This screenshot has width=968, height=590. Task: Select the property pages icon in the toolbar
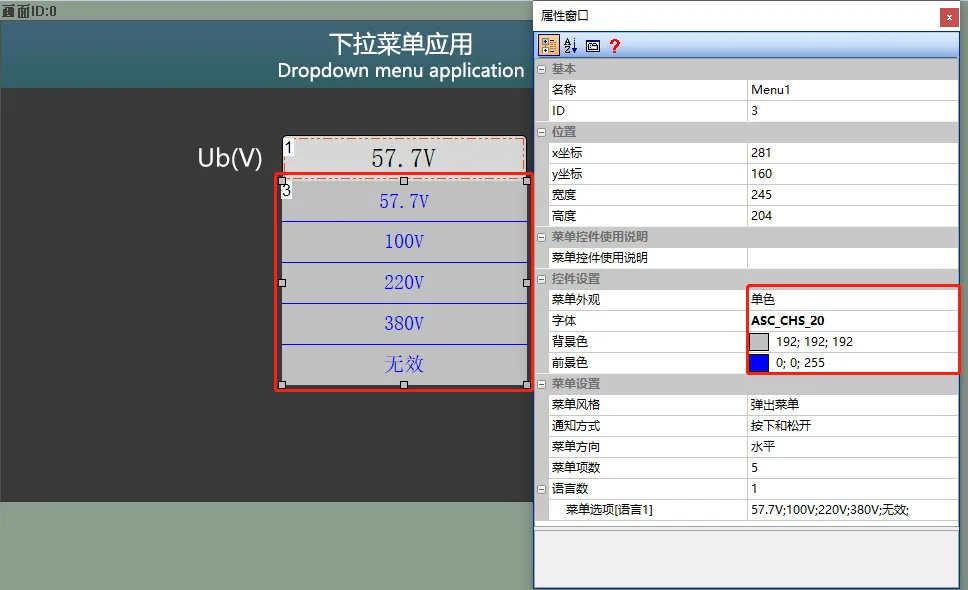592,44
